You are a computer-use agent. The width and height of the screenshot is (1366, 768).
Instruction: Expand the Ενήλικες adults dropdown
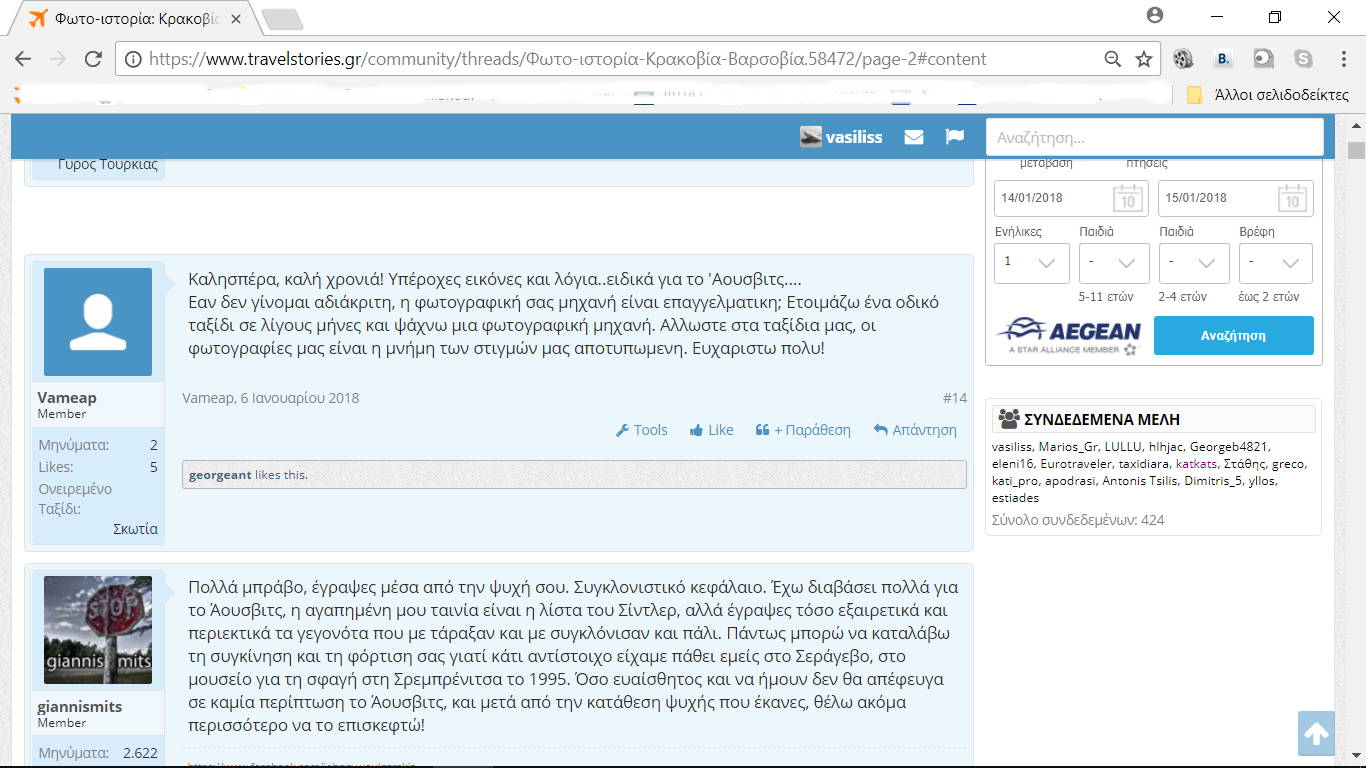(1031, 263)
